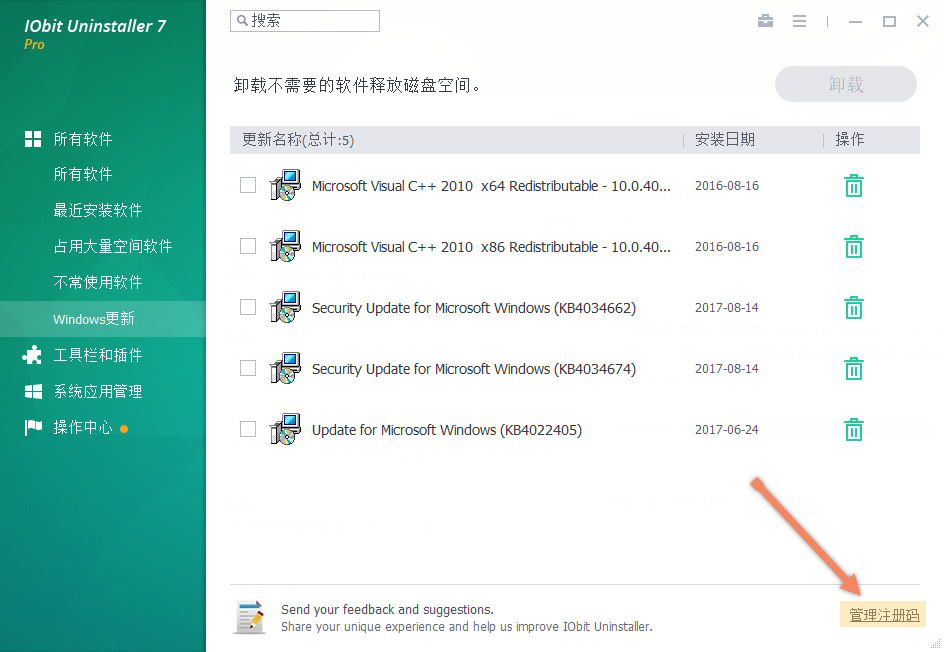Click the grid icon beside 所有软件
The height and width of the screenshot is (652, 944).
(33, 139)
